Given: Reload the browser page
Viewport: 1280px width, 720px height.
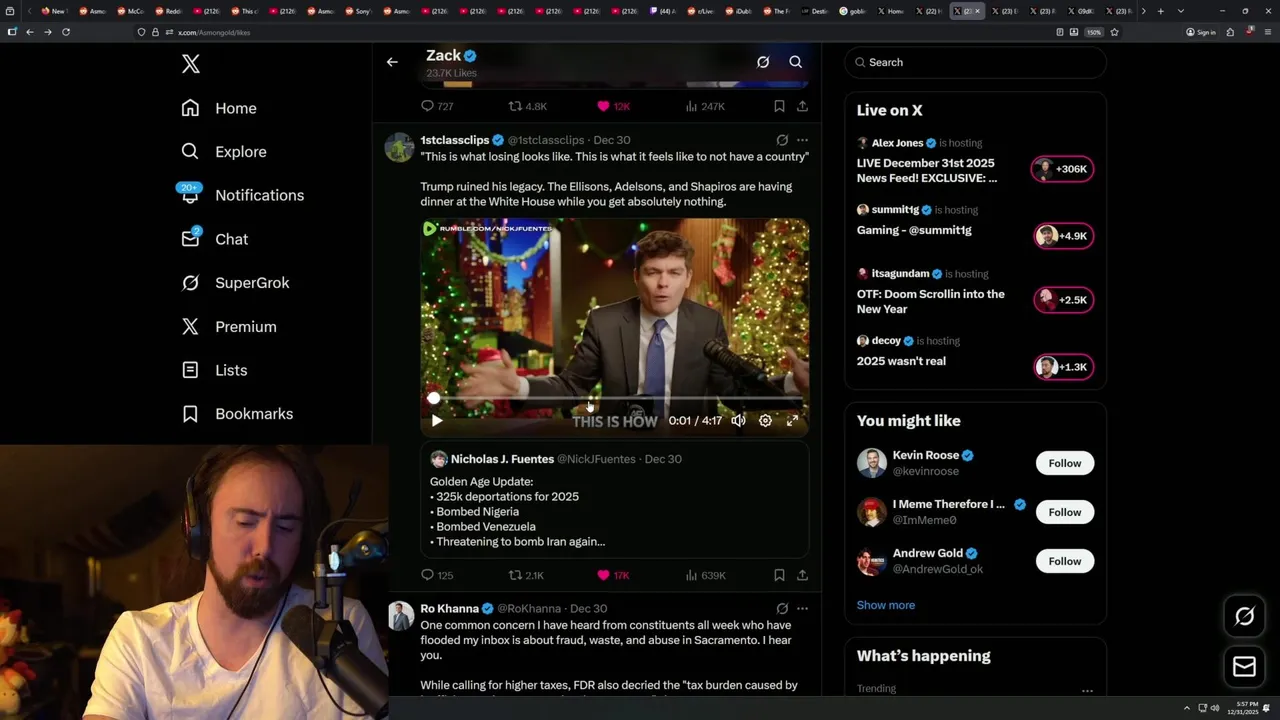Looking at the screenshot, I should (66, 32).
